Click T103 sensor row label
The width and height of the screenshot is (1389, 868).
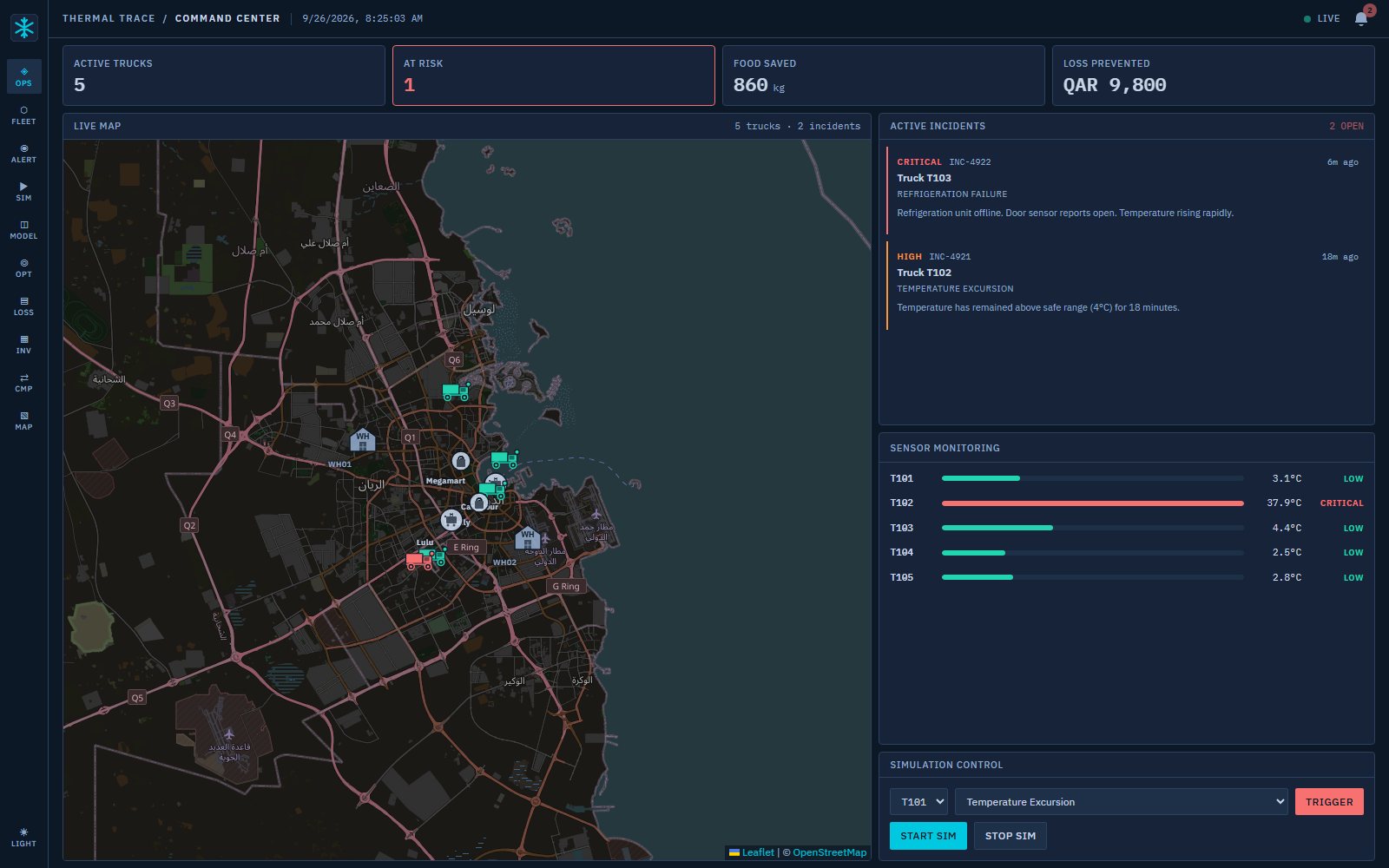[x=901, y=528]
